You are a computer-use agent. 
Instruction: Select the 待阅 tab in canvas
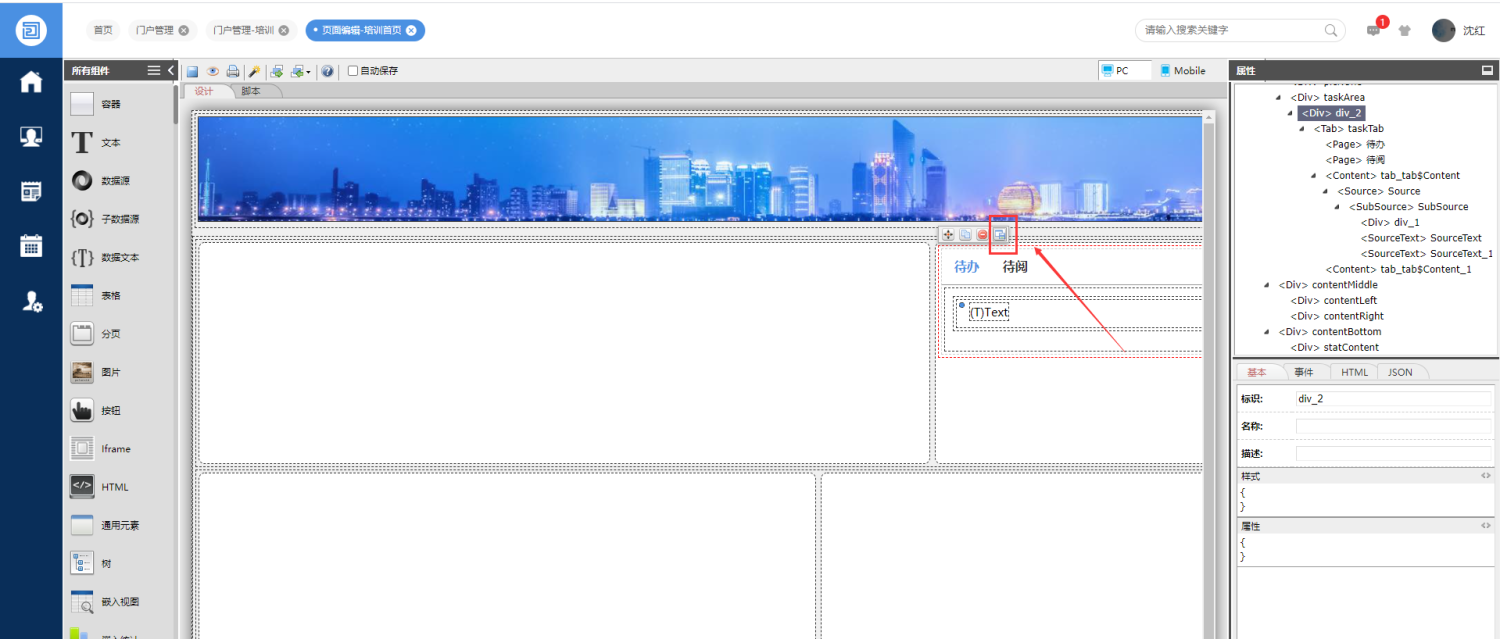[1015, 267]
